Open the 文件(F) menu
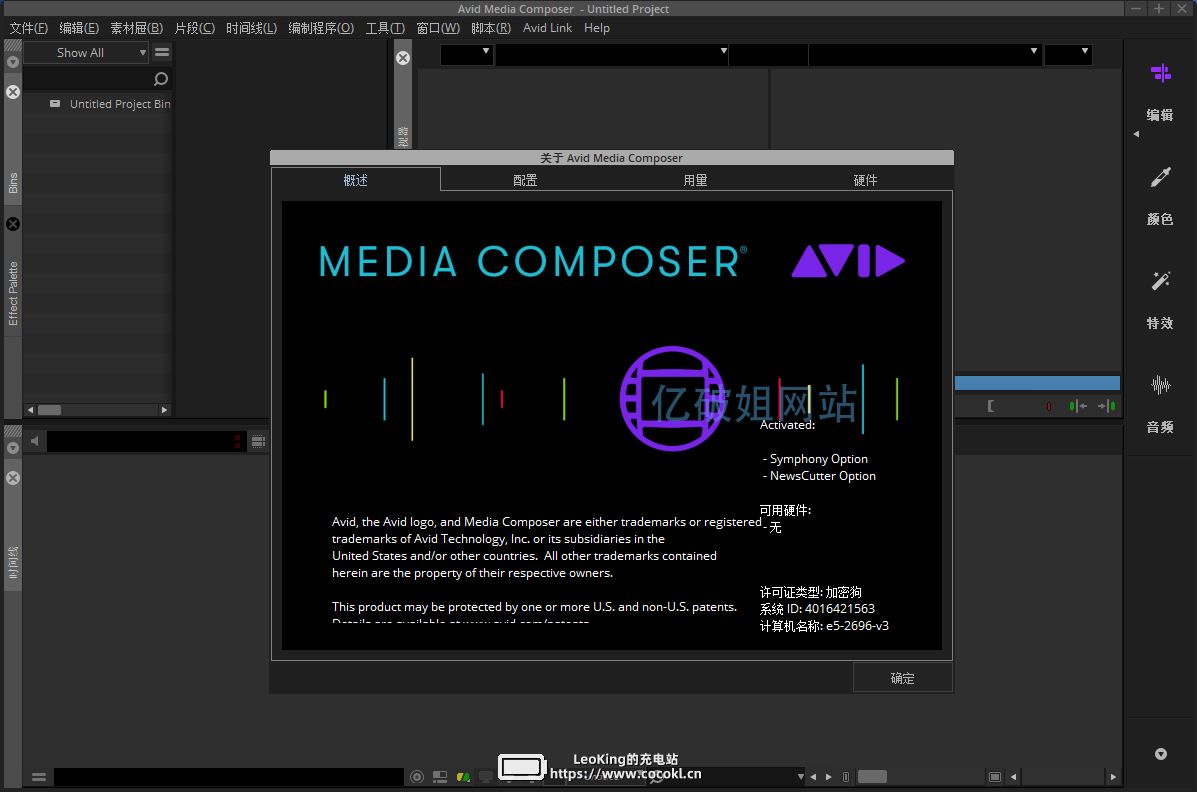 (x=28, y=28)
